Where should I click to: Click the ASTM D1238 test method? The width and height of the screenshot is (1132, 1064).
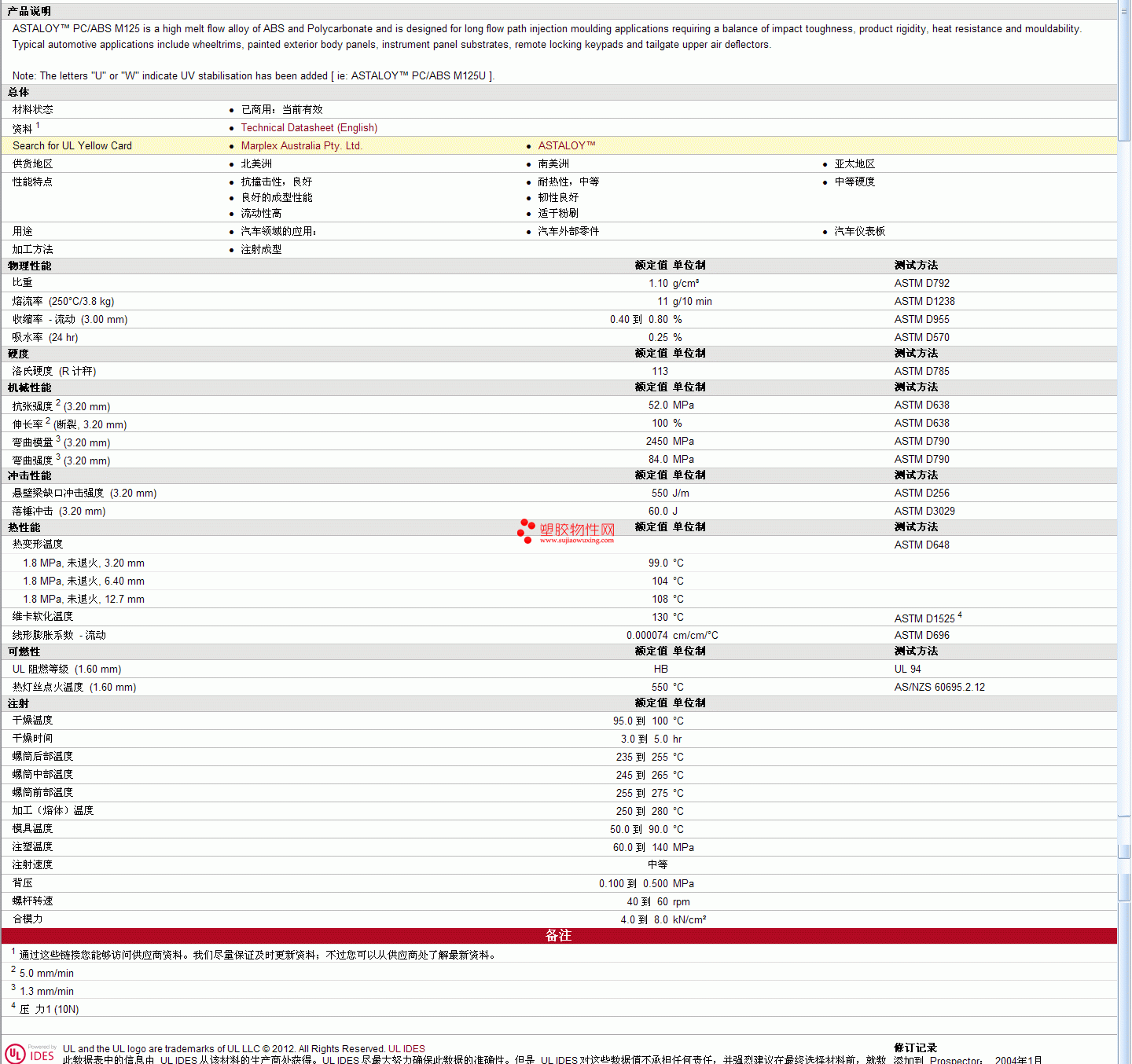click(x=924, y=301)
